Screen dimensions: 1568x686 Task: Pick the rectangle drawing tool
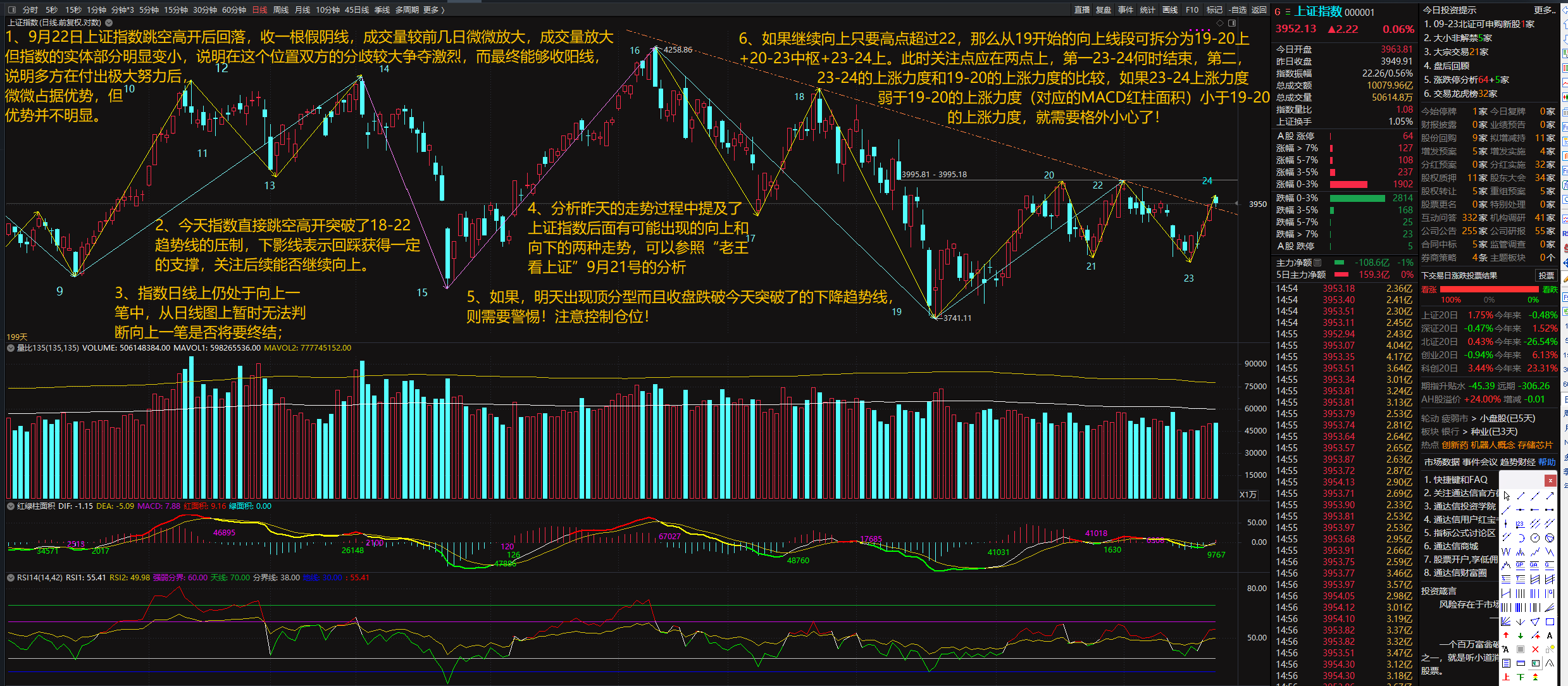point(1550,621)
